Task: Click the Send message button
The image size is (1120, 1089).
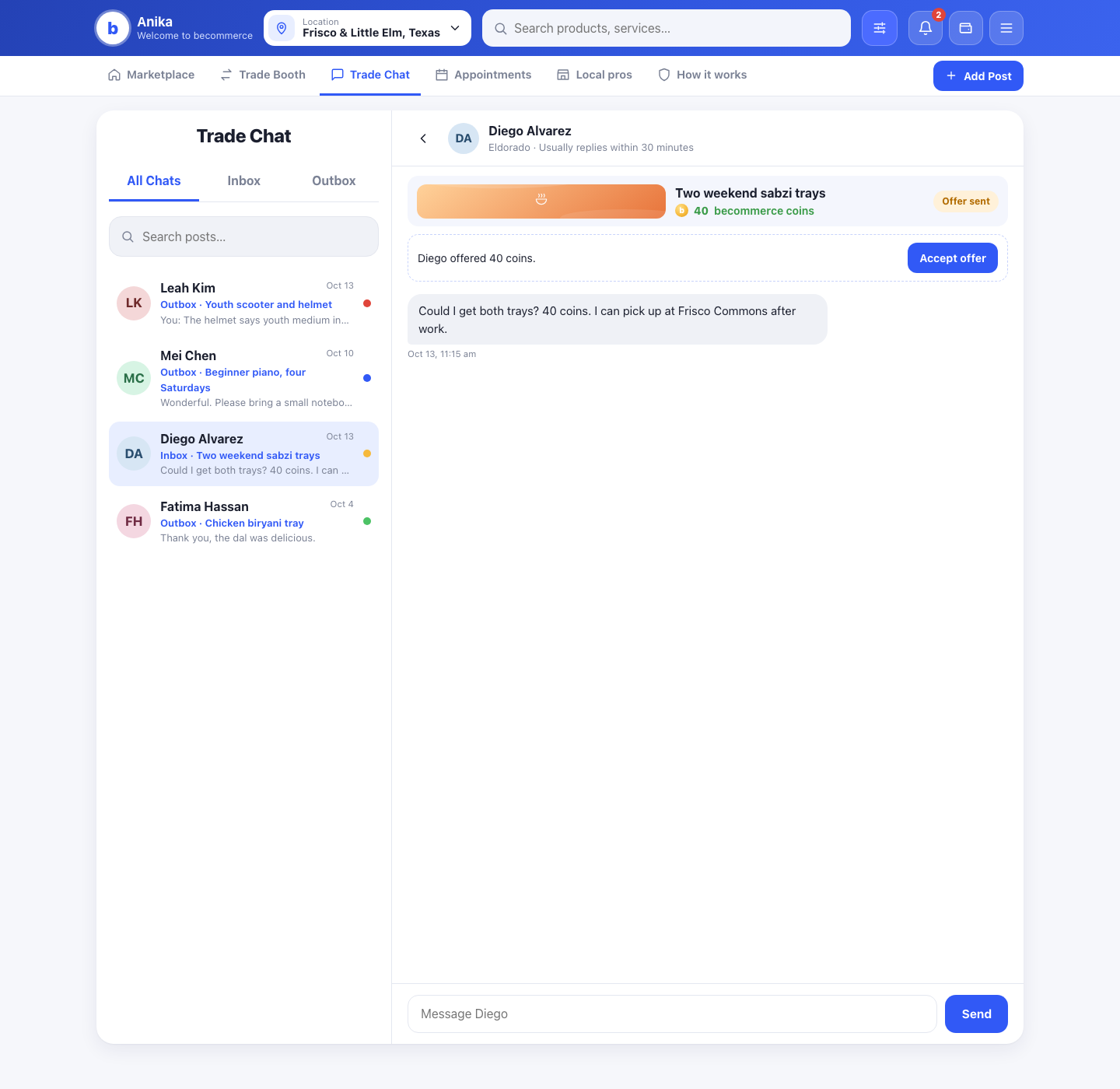Action: (x=976, y=1014)
